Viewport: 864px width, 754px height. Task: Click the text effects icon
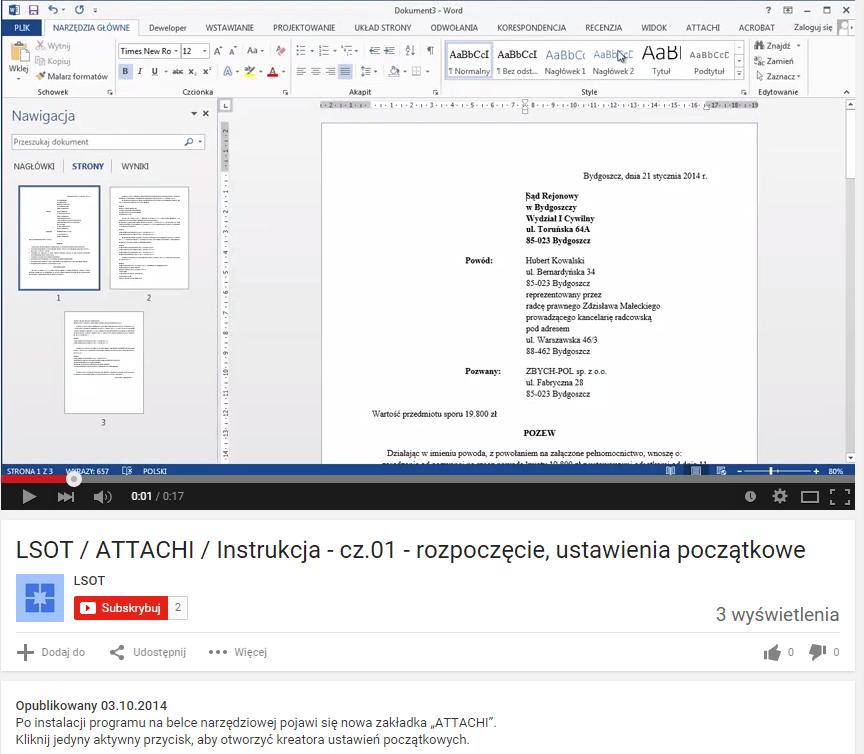(228, 71)
